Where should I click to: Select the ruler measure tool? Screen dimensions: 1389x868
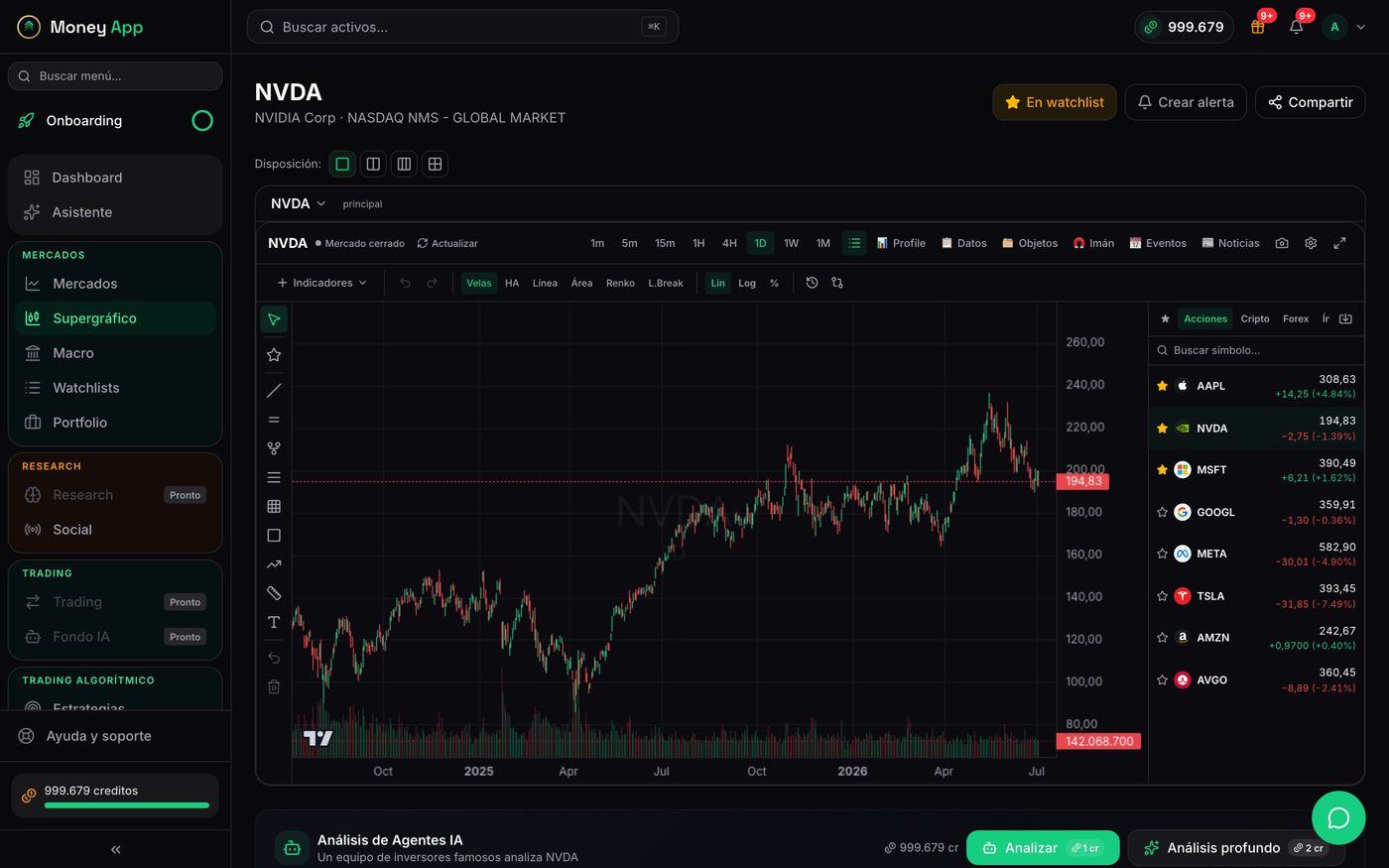(274, 593)
